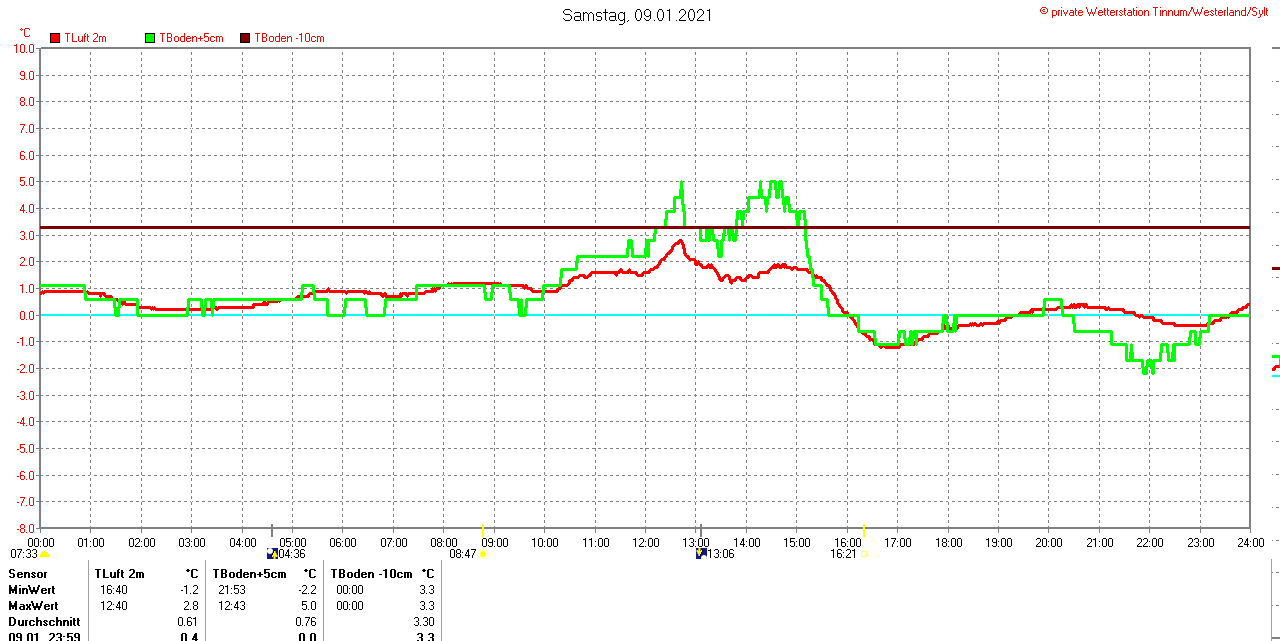The image size is (1280, 641).
Task: Click the MinWert row label
Action: [x=32, y=590]
